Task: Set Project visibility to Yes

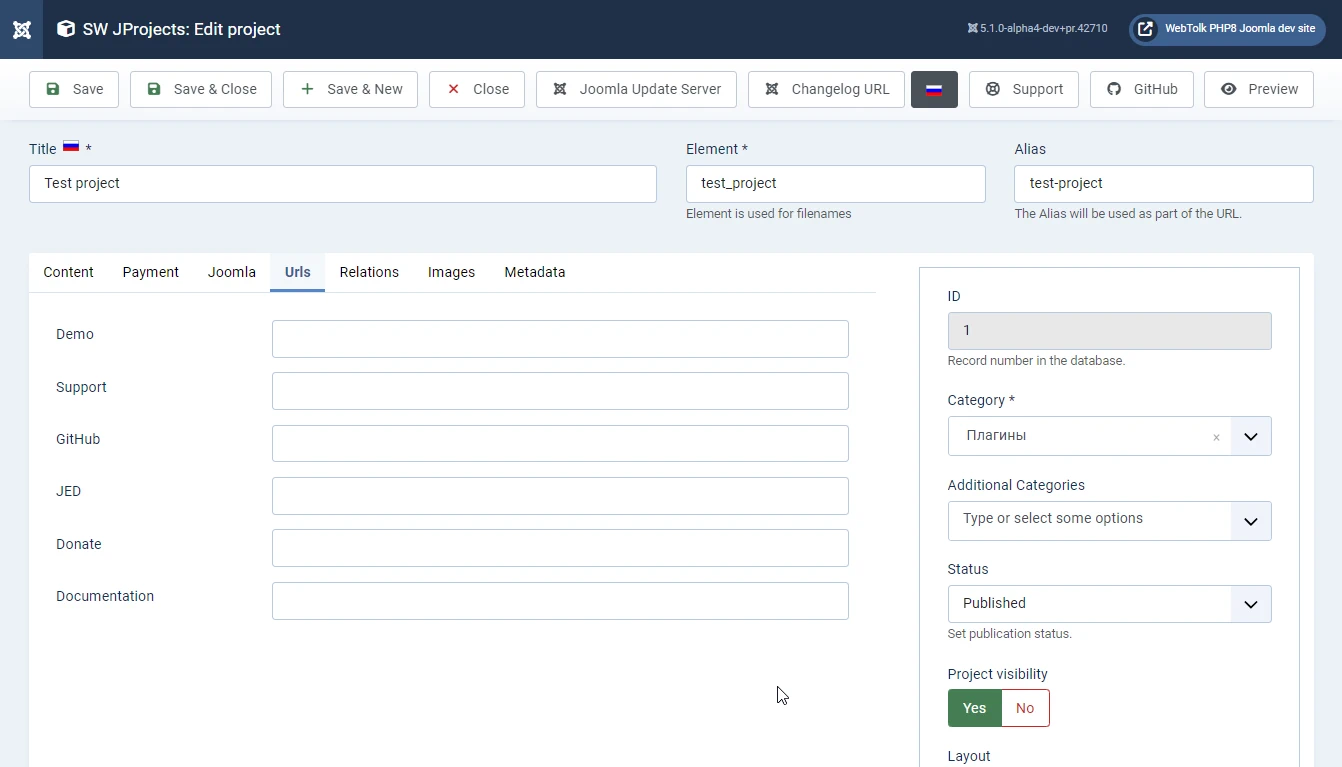Action: [975, 708]
